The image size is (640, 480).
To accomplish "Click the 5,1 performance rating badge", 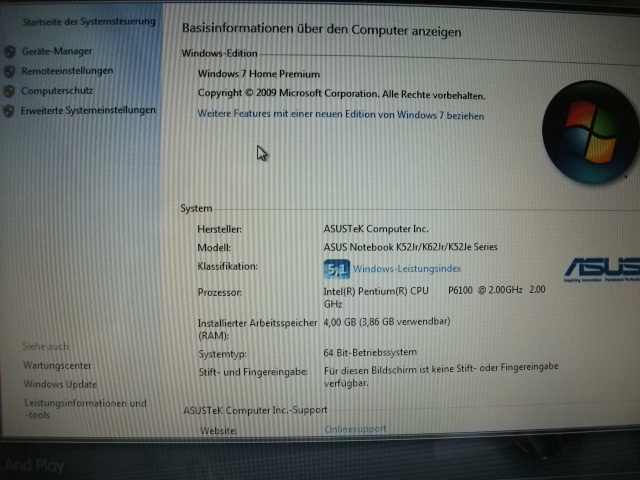I will point(336,268).
